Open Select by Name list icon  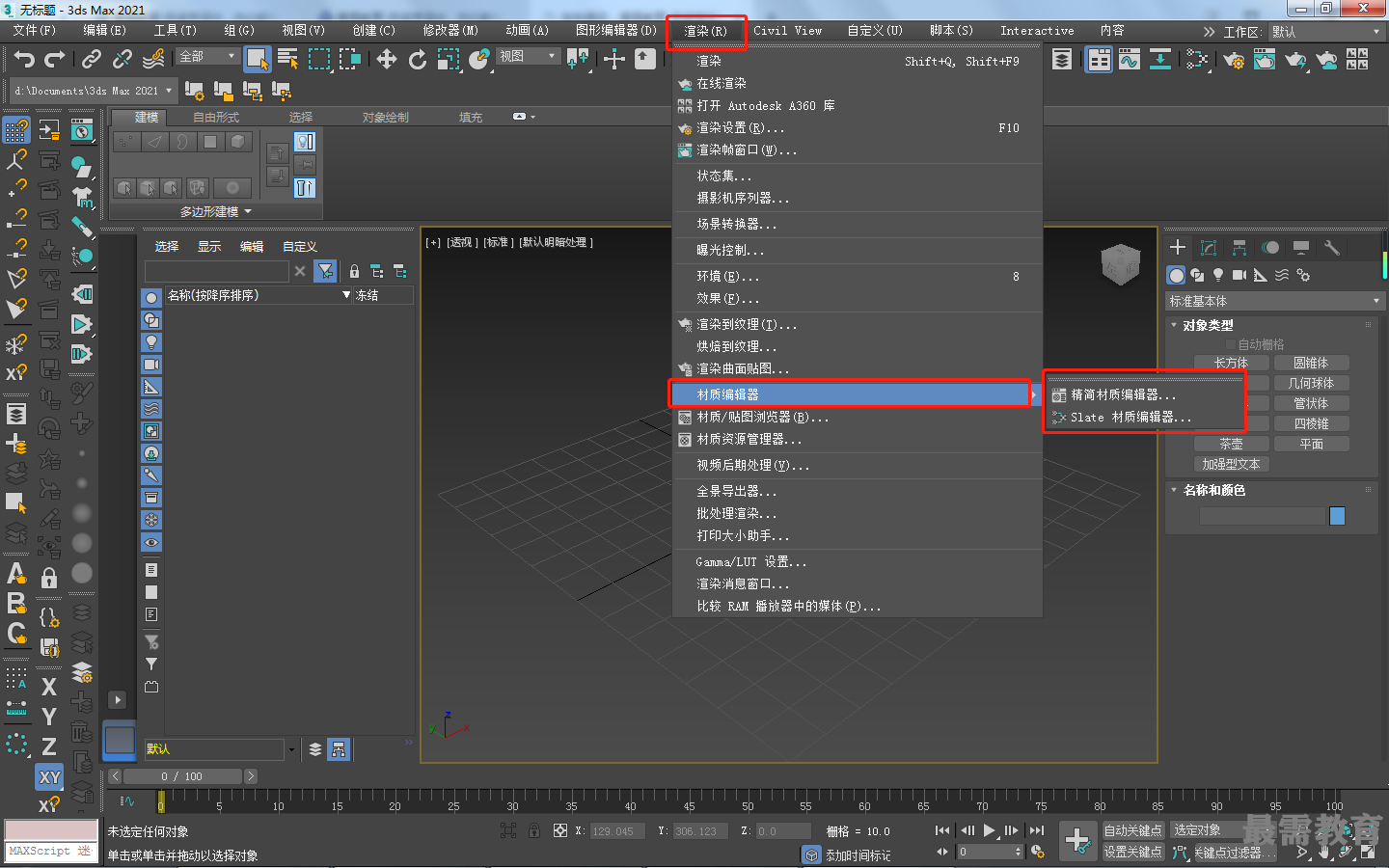[x=287, y=60]
